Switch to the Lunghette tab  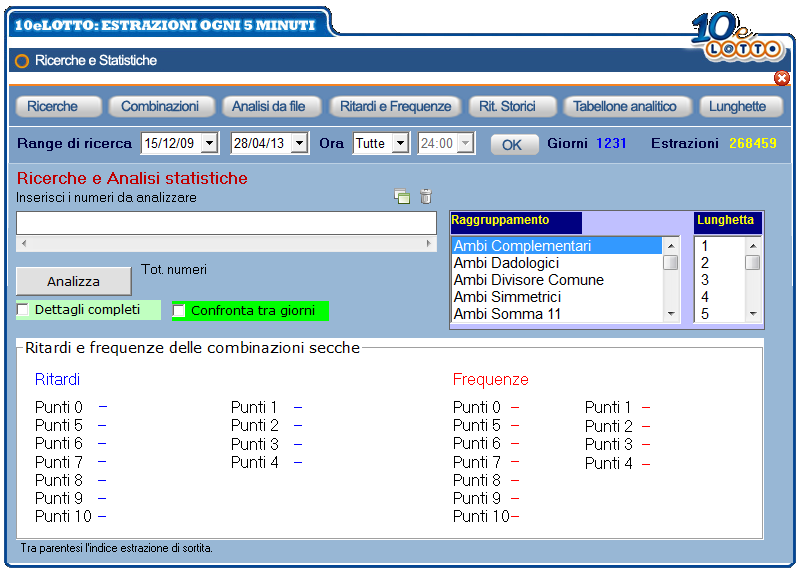(741, 107)
